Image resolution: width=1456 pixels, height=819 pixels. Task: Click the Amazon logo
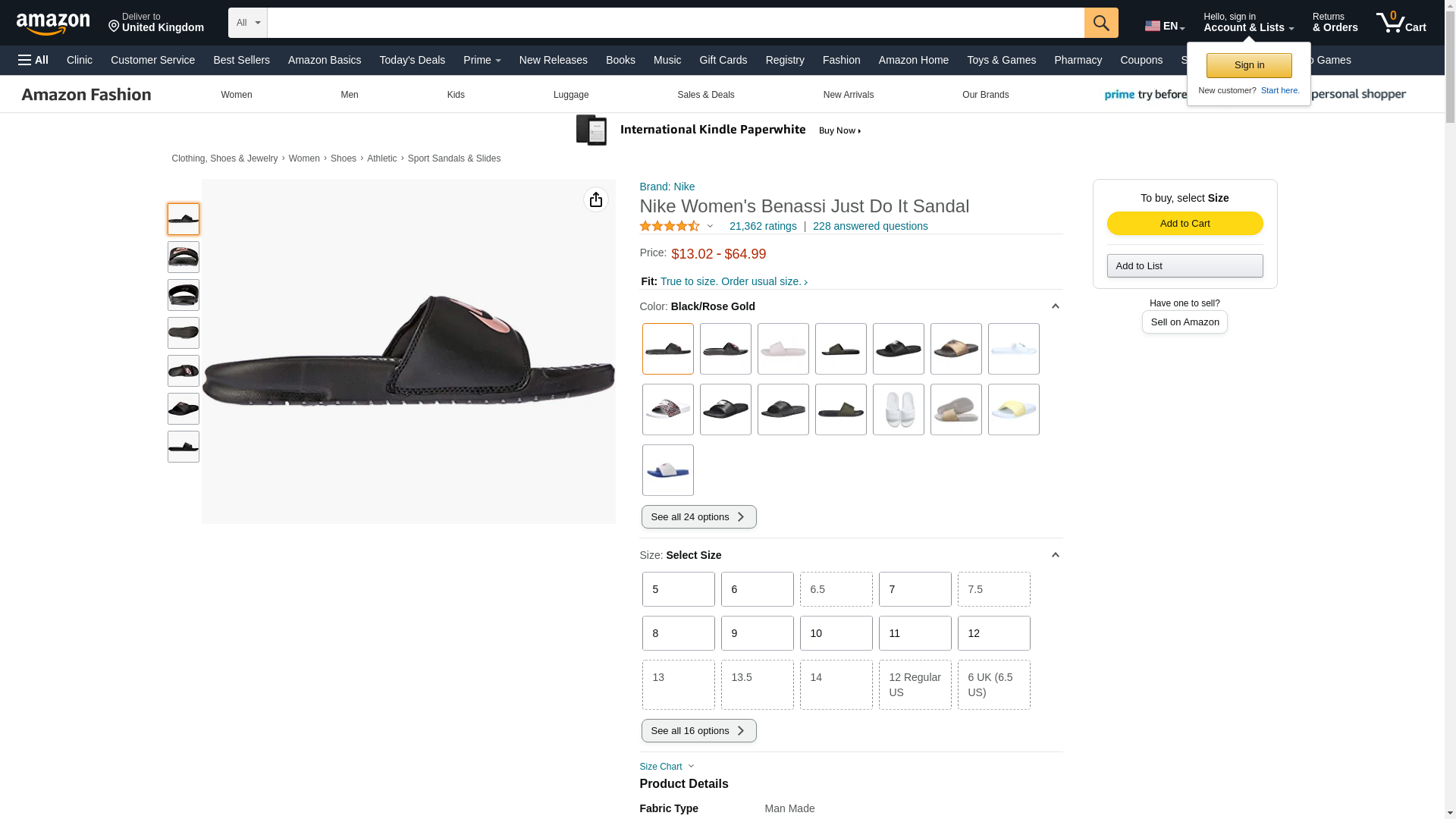[53, 24]
